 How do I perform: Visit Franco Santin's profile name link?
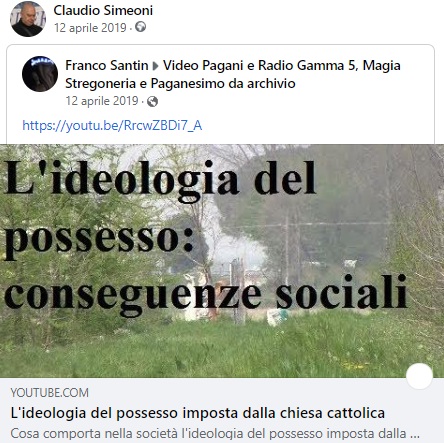106,65
